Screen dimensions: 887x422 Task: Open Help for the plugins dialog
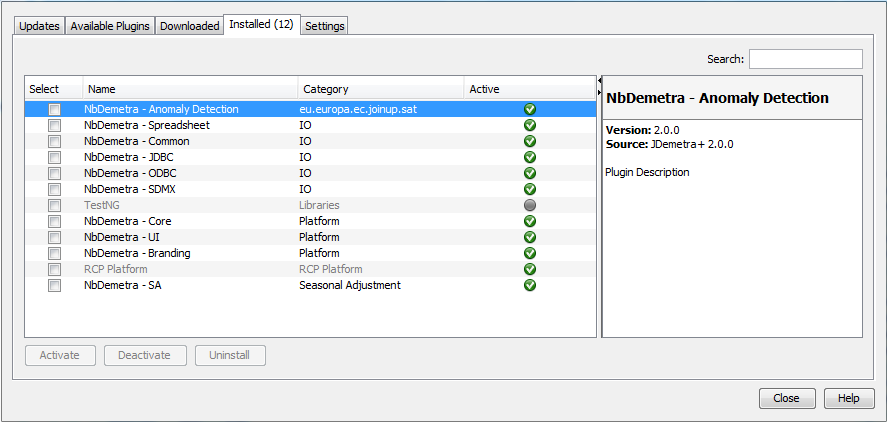[849, 398]
